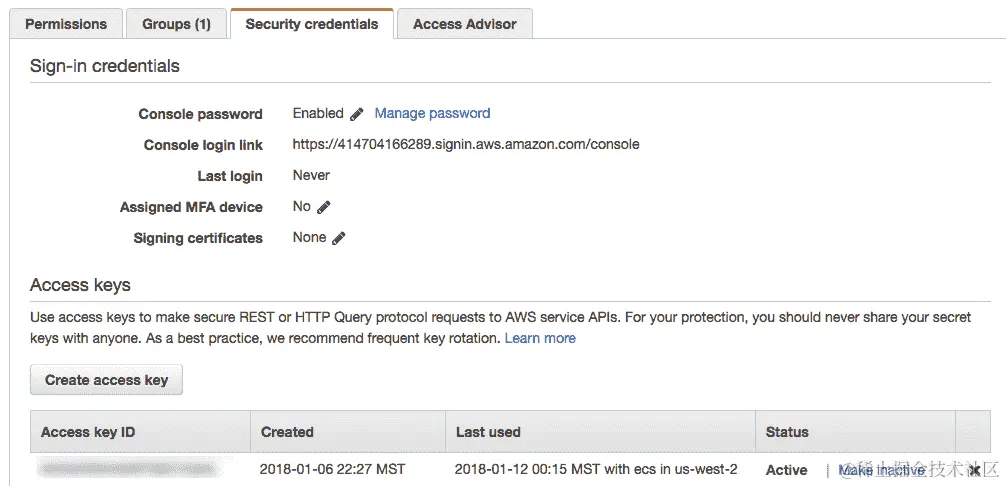Sort by Access key ID column header
Image resolution: width=1006 pixels, height=486 pixels.
click(88, 432)
